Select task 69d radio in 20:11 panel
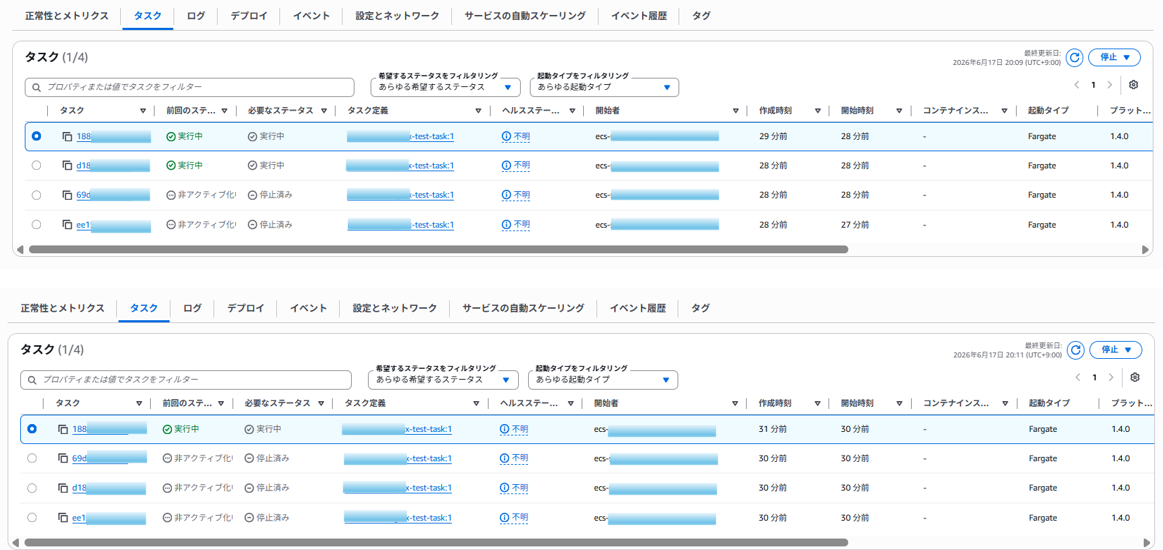The image size is (1163, 550). click(x=32, y=458)
